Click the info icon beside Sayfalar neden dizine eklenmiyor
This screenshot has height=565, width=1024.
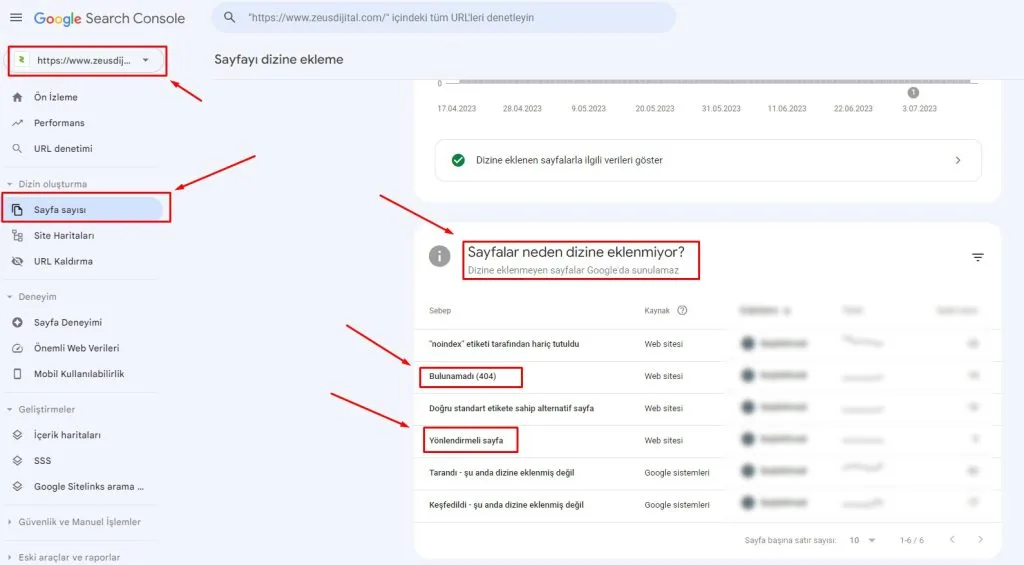tap(440, 256)
